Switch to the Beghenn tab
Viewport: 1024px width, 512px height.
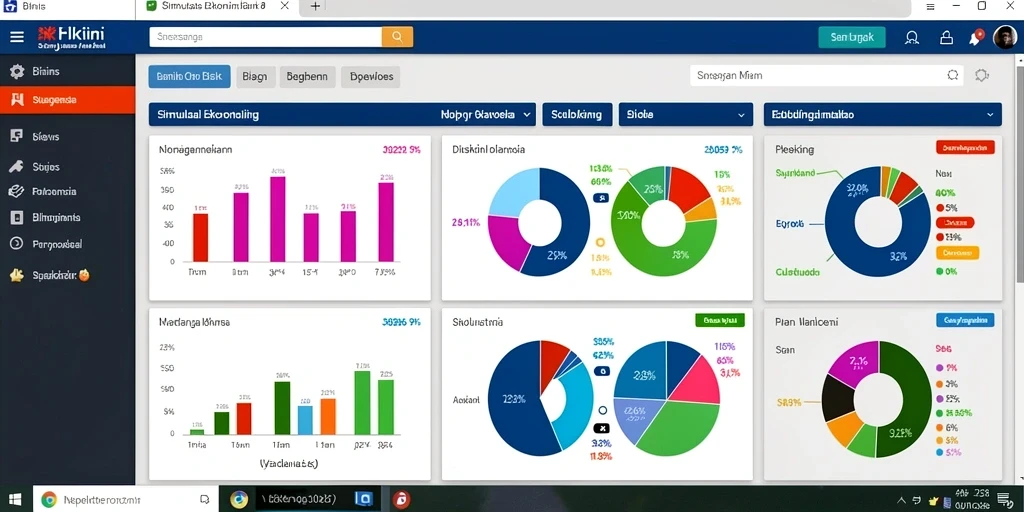308,76
